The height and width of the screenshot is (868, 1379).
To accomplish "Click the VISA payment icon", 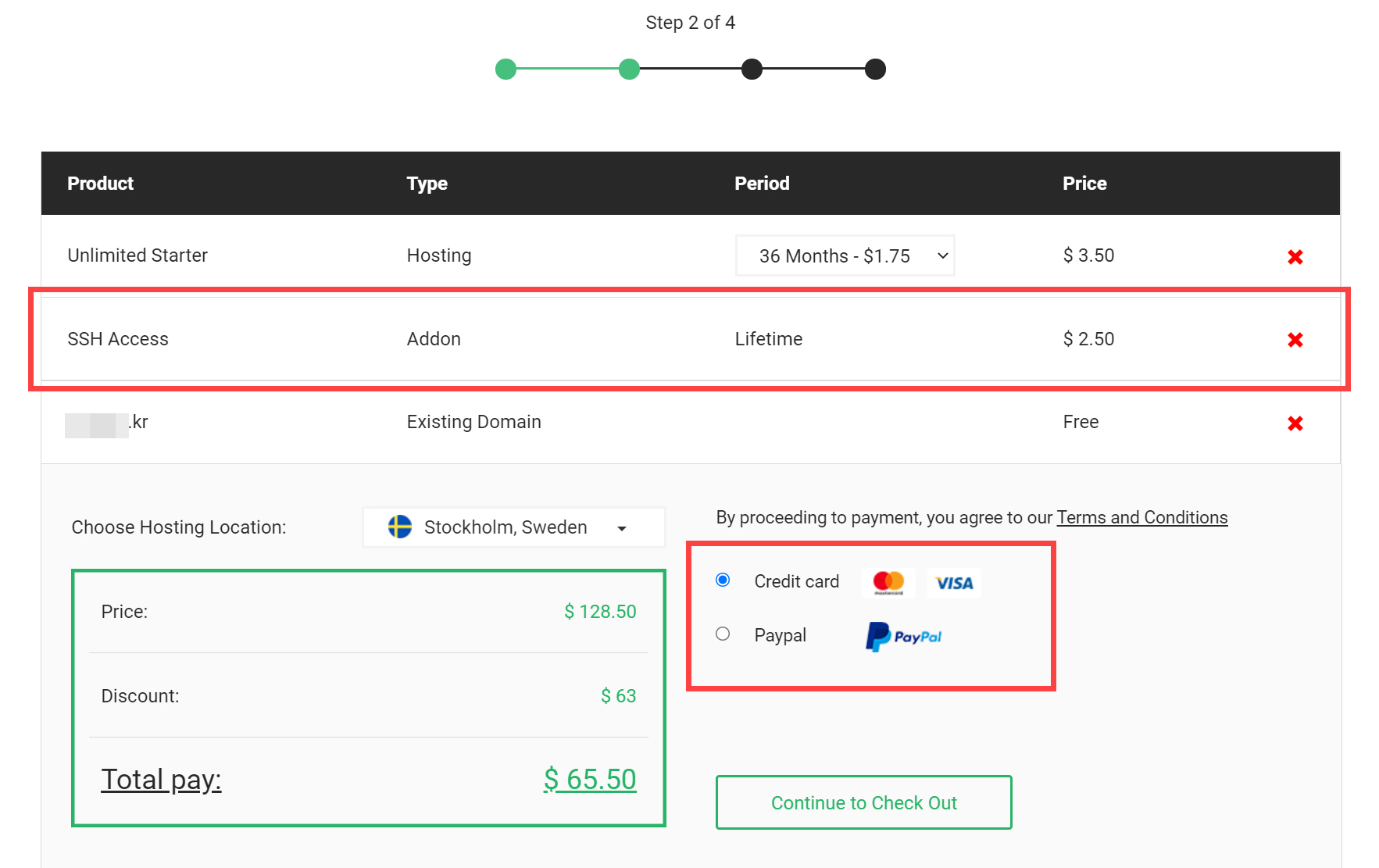I will (x=953, y=582).
